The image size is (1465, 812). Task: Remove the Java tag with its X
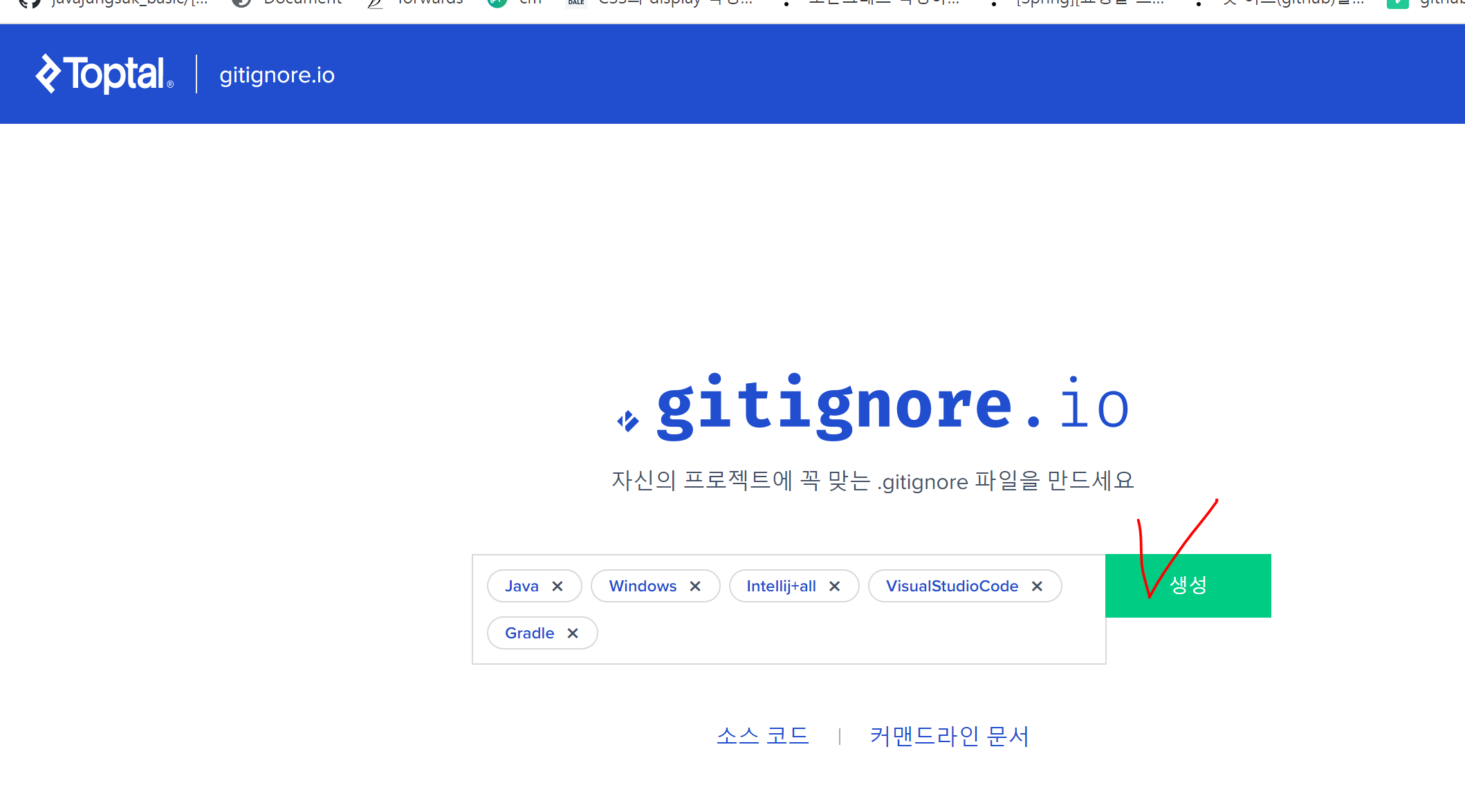557,587
